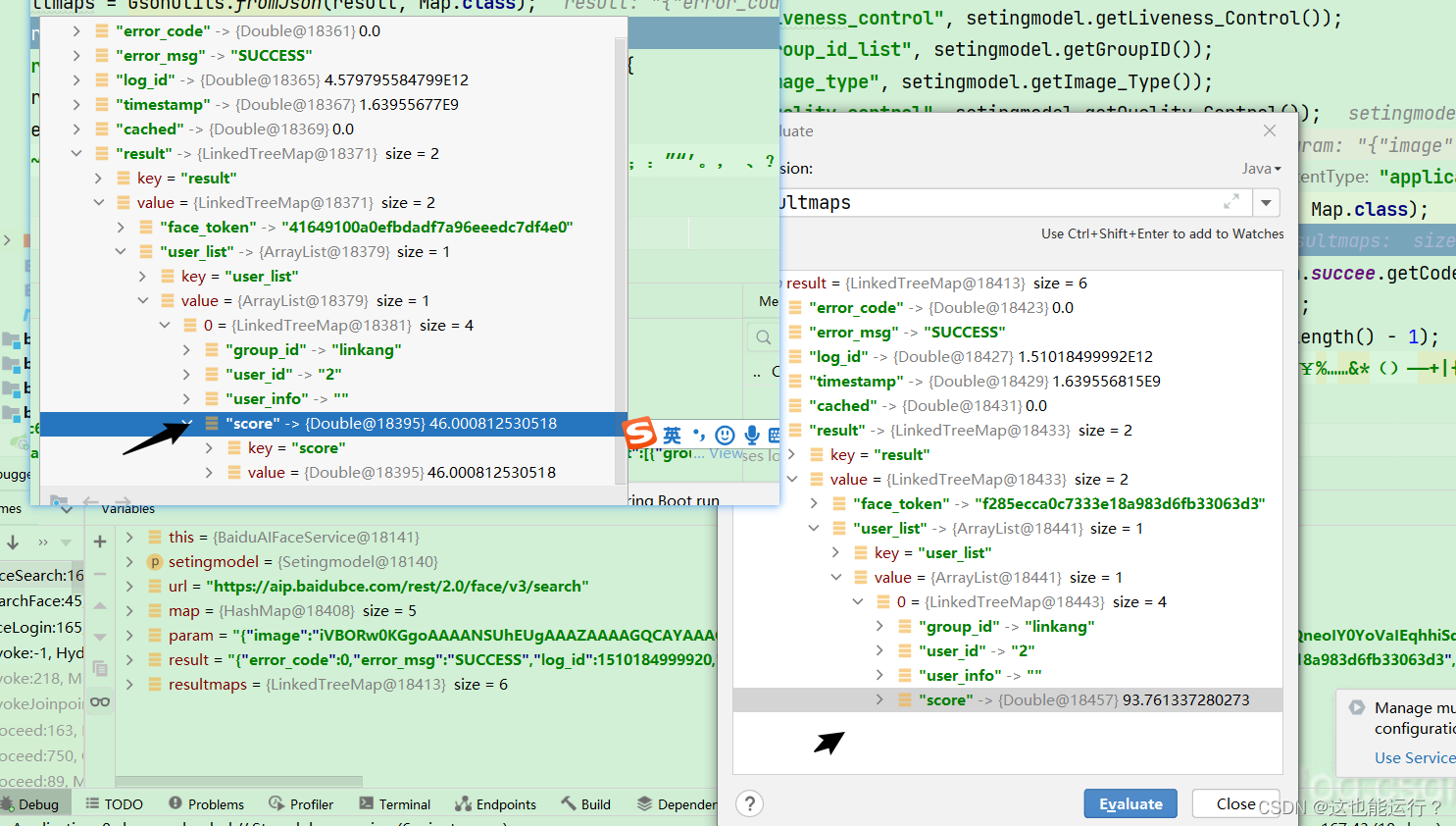Collapse value = LinkedTreeMap@18433 in Evaluate result

[x=792, y=480]
